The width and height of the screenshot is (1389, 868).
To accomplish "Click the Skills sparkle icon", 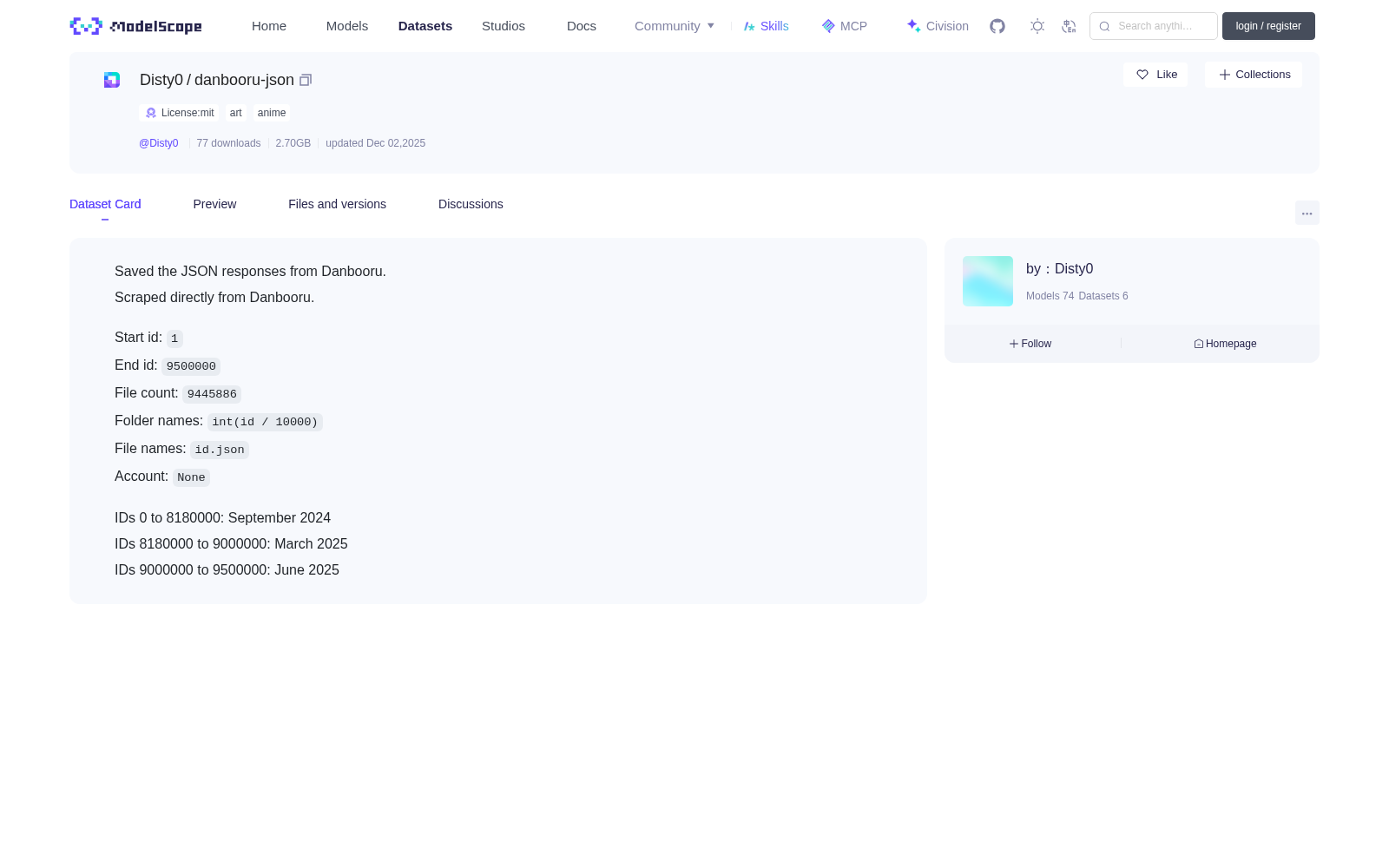I will [749, 26].
